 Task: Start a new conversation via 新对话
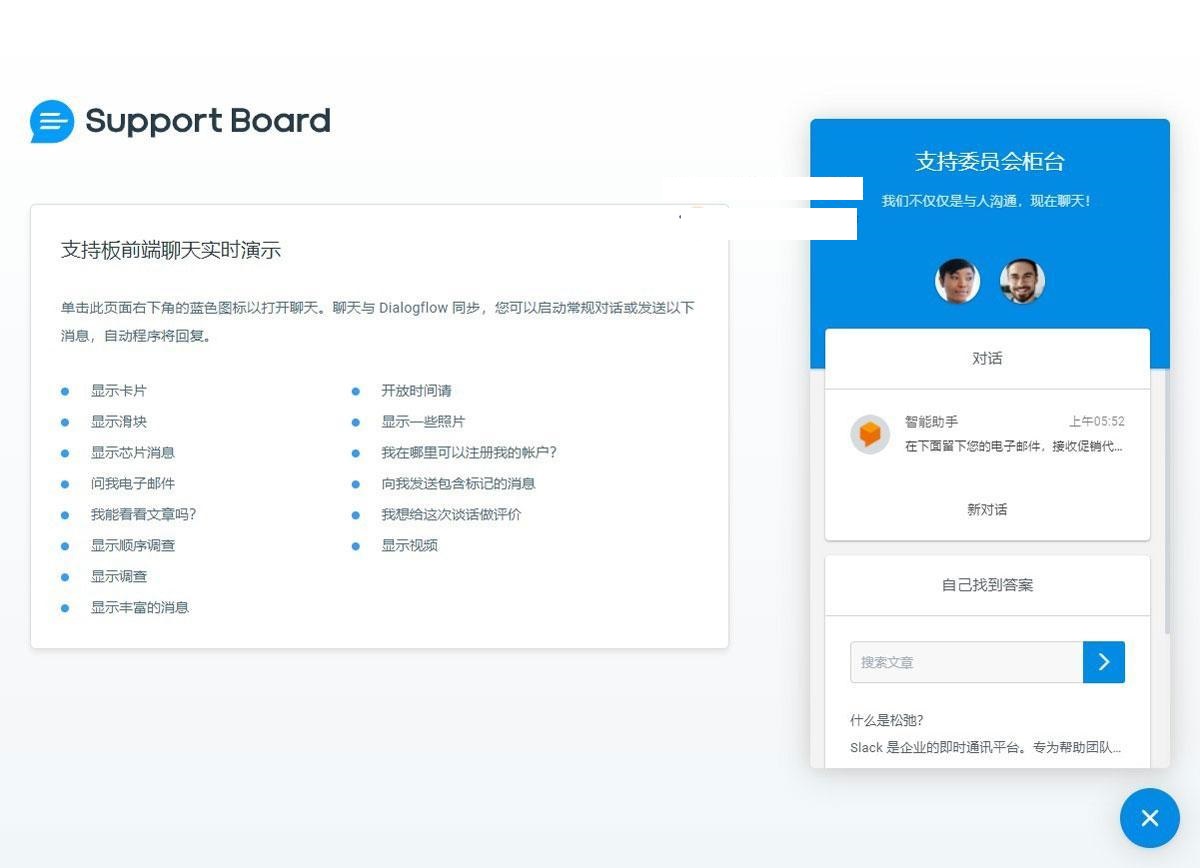point(986,510)
